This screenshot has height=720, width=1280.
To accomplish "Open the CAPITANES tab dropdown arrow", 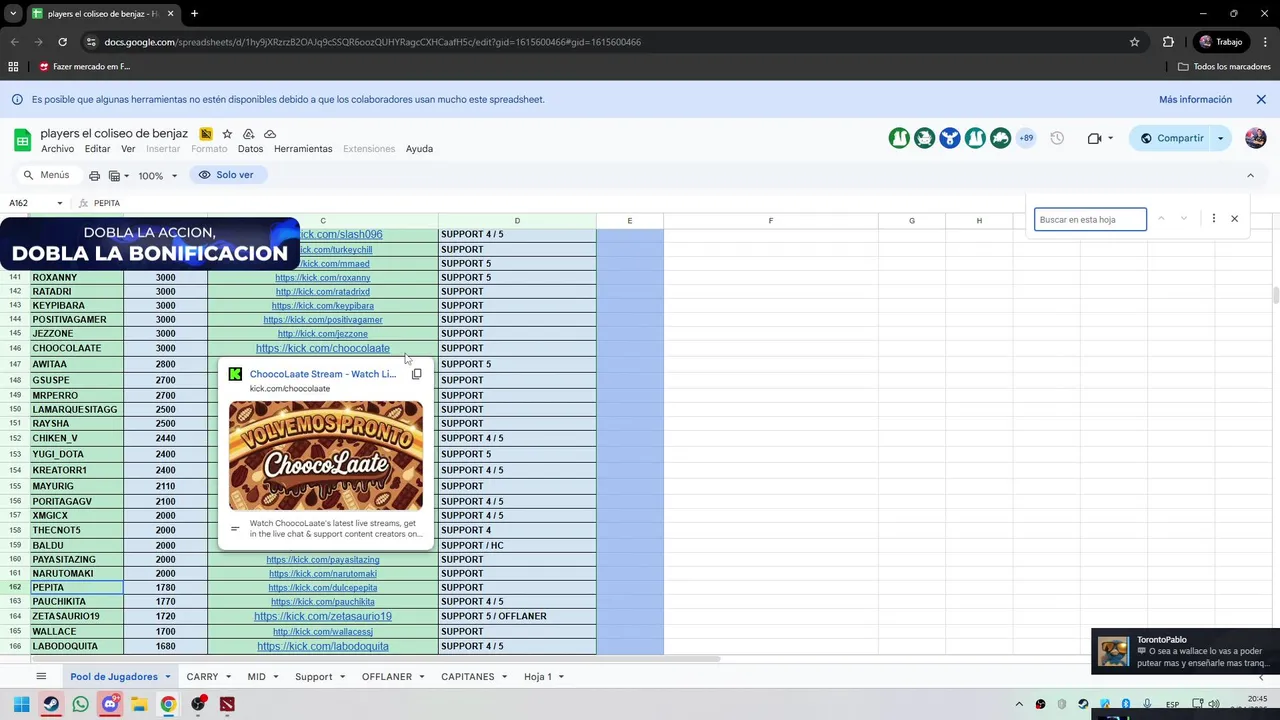I will click(504, 677).
